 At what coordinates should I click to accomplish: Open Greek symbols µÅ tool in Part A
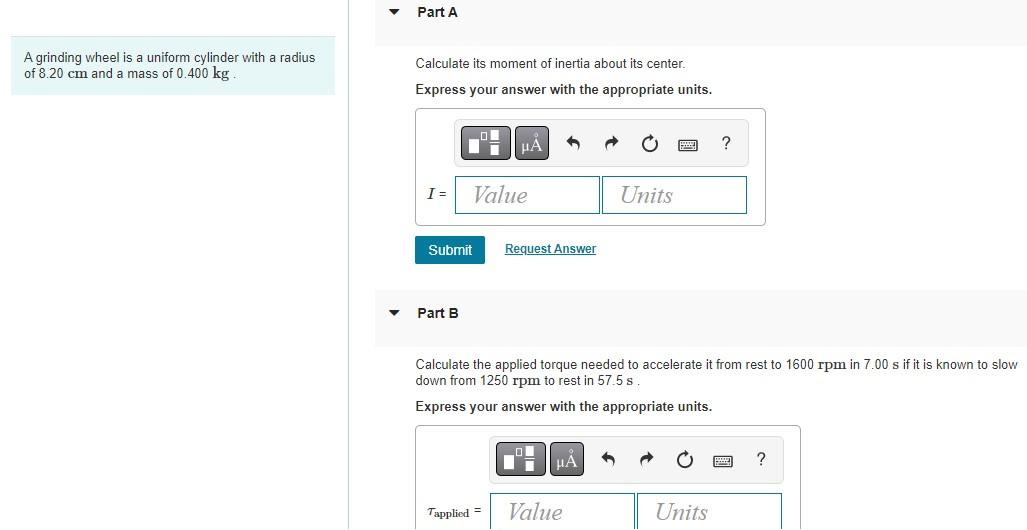tap(532, 143)
